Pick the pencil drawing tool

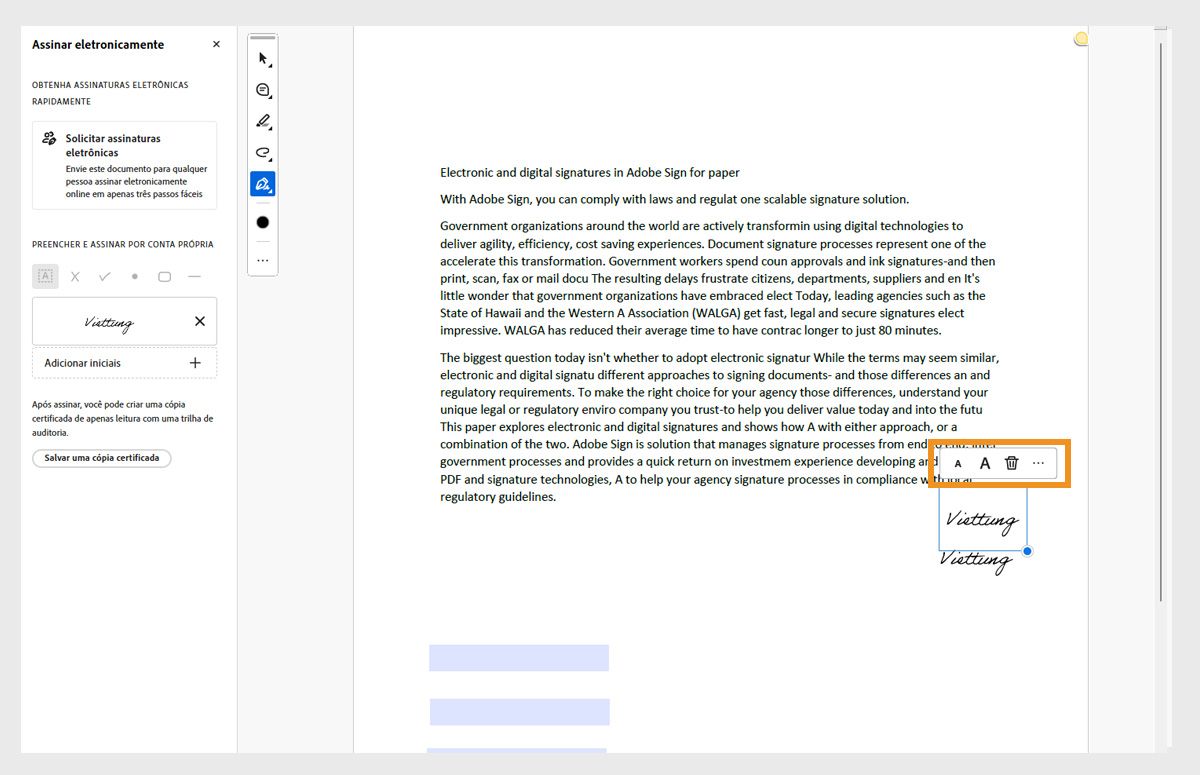[262, 122]
